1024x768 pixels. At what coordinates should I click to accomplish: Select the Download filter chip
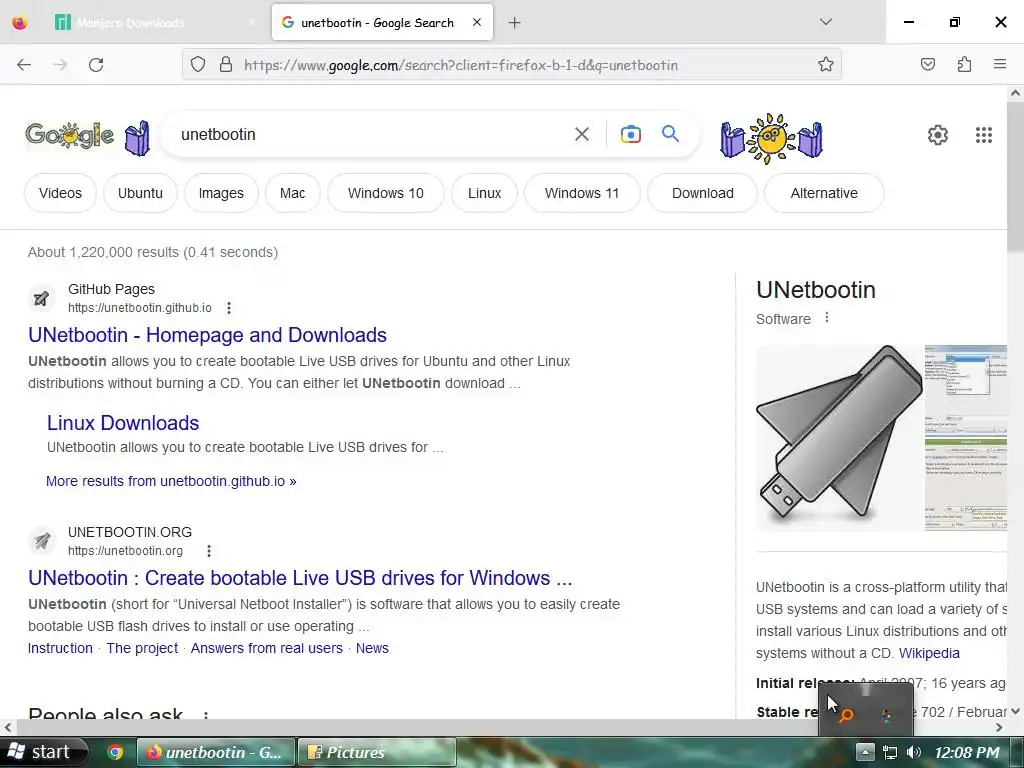703,193
